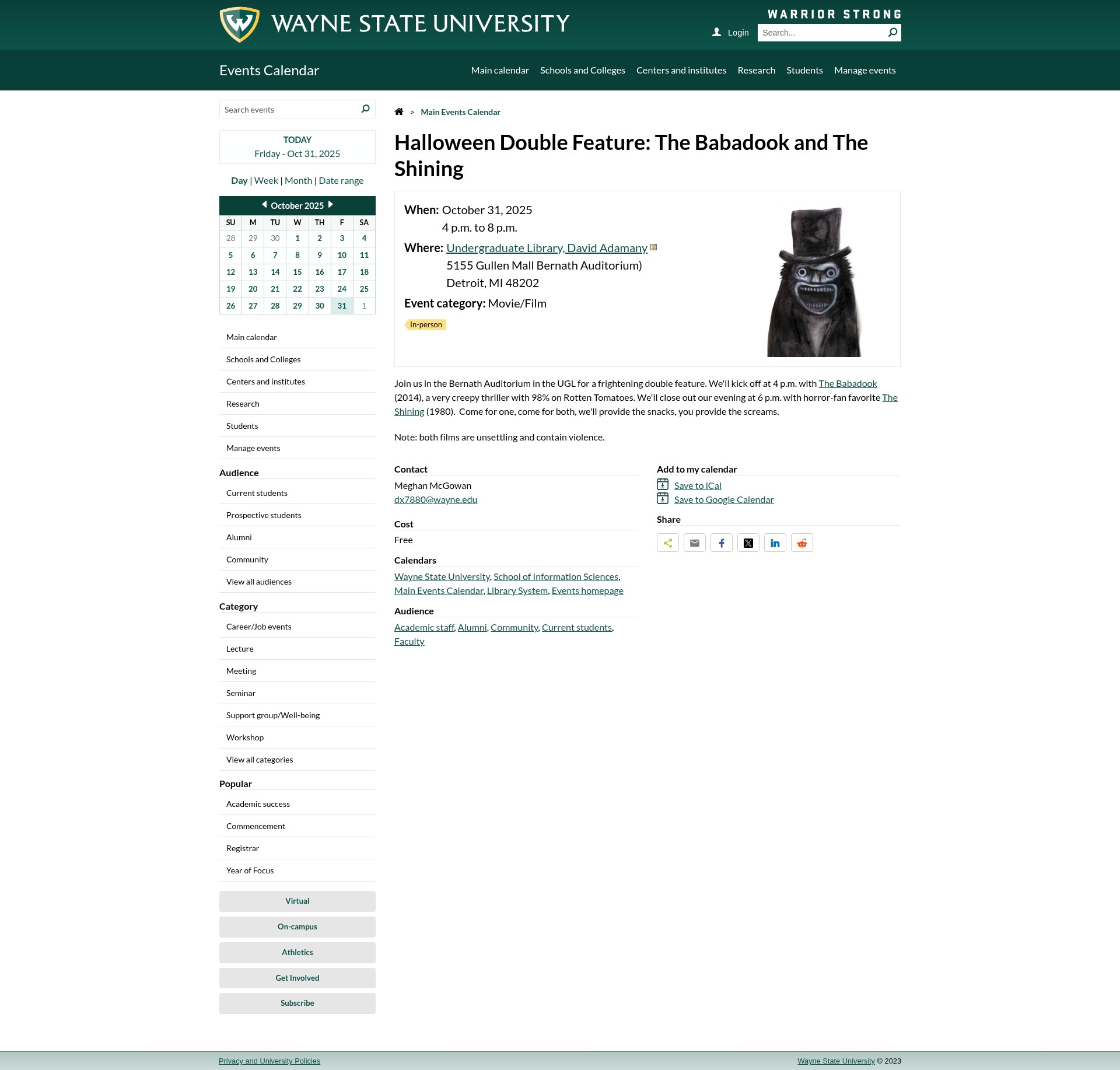Open Support group/Well-being category

(297, 715)
